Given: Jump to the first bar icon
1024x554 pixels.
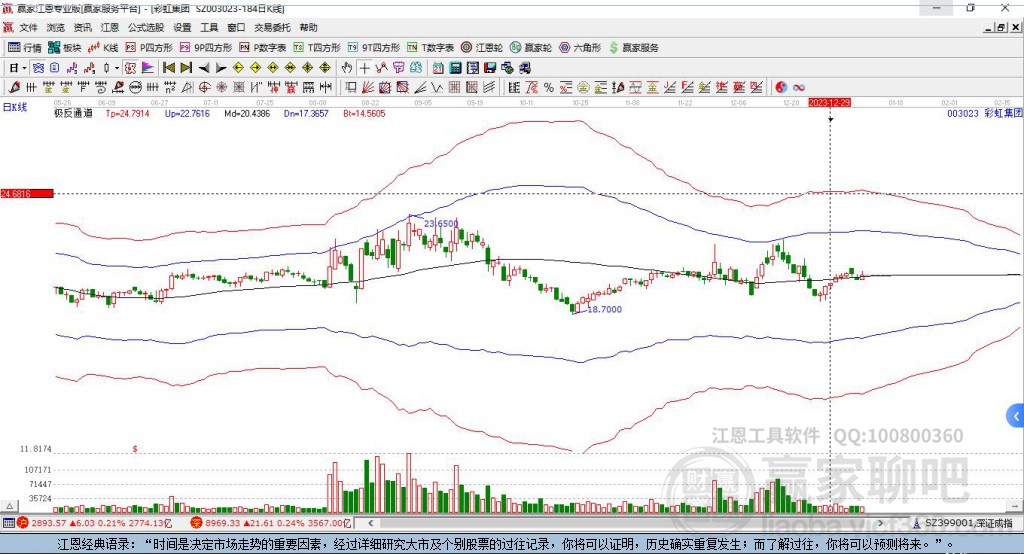Looking at the screenshot, I should [169, 67].
